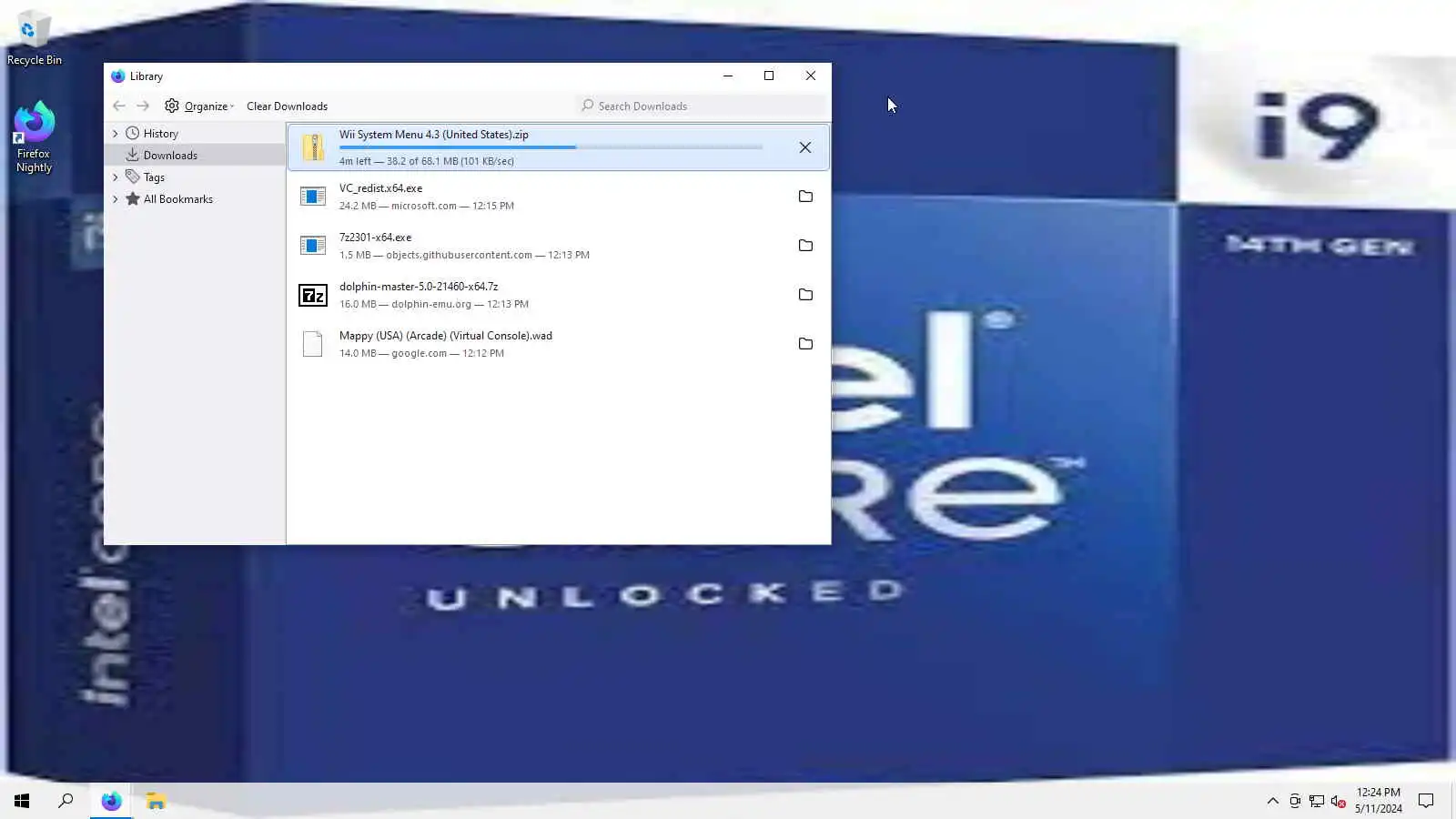Image resolution: width=1456 pixels, height=819 pixels.
Task: Clear Downloads list
Action: (287, 106)
